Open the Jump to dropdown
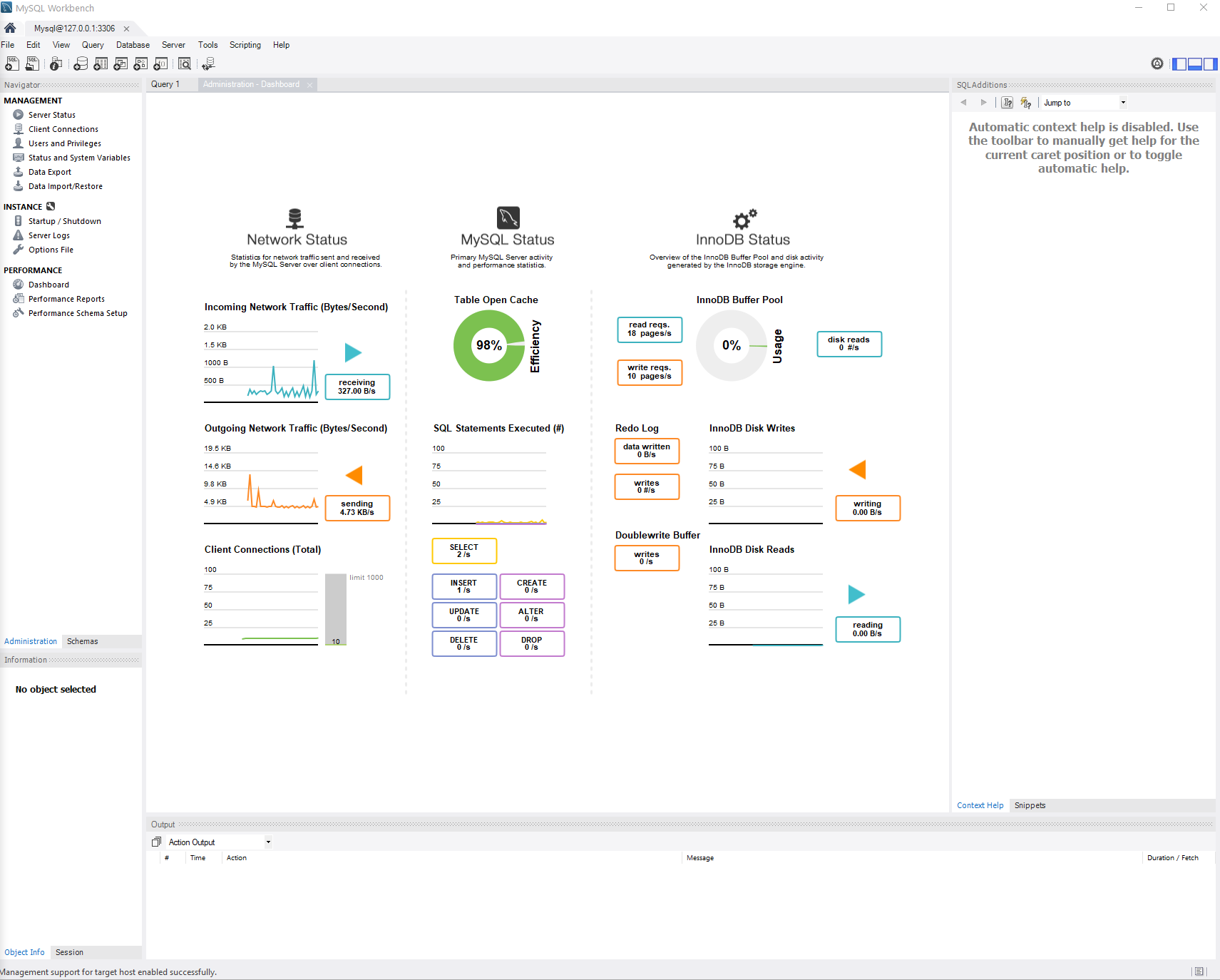 1085,103
